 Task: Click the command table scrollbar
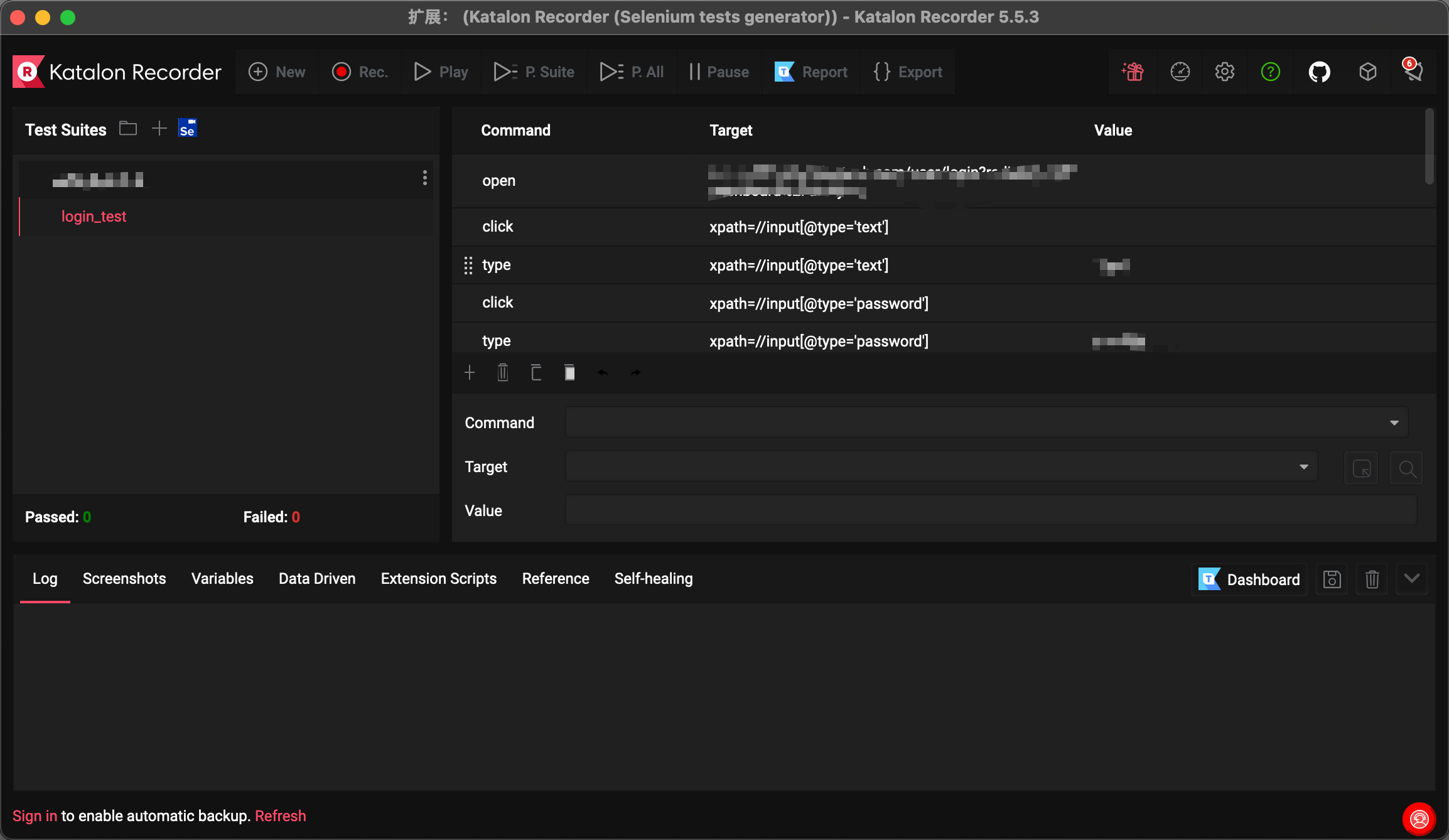point(1430,147)
